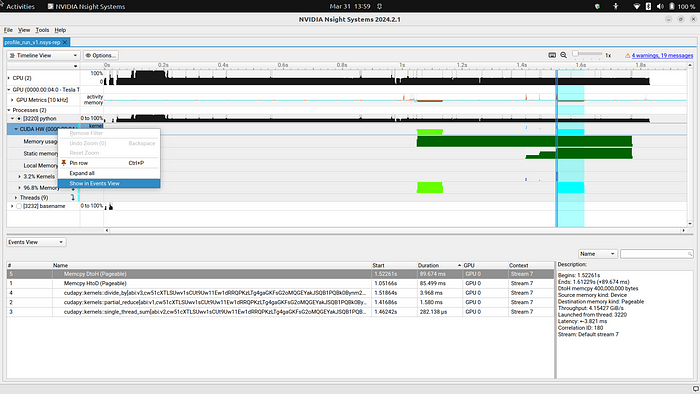This screenshot has height=394, width=700.
Task: Open the View menu
Action: point(24,30)
